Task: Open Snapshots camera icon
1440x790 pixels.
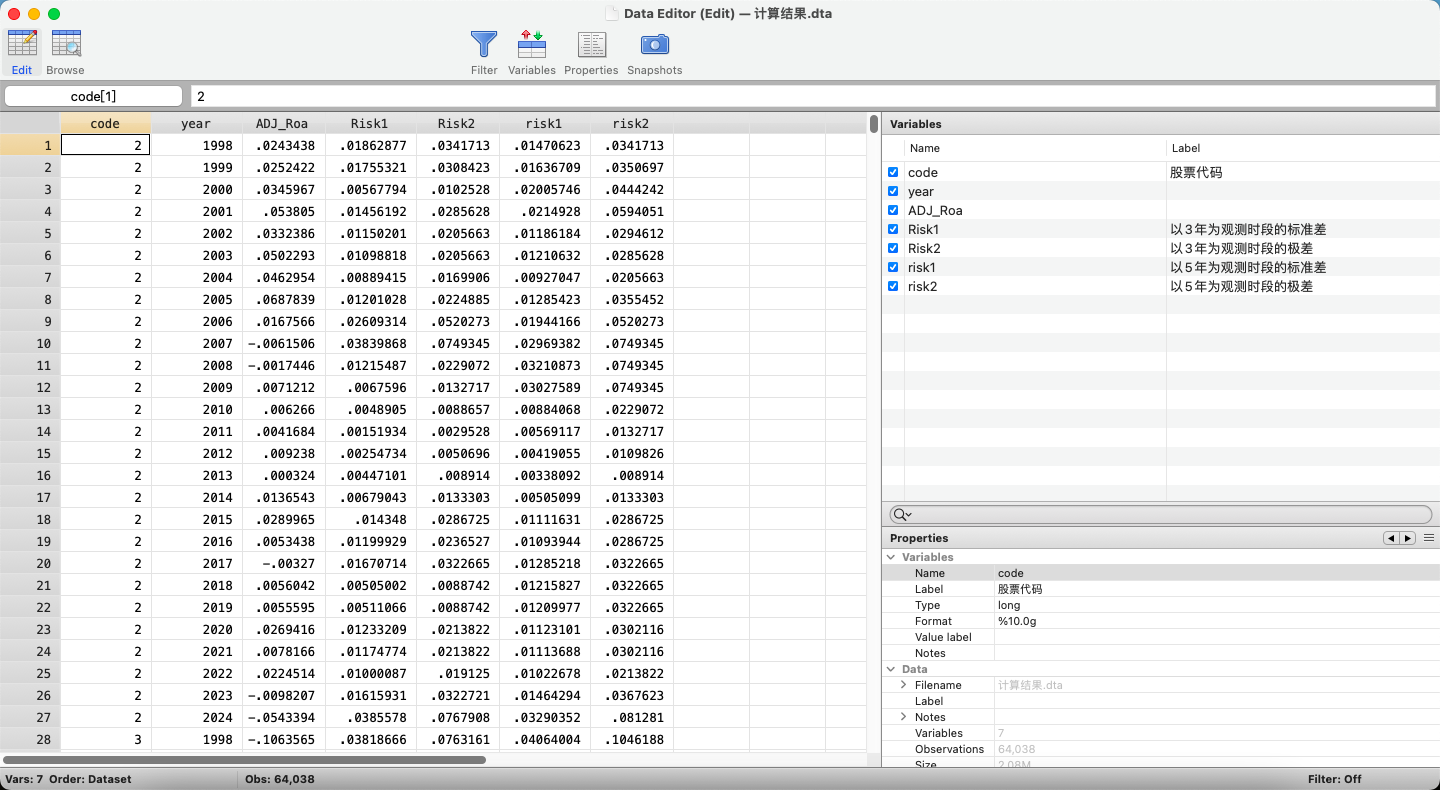Action: point(654,45)
